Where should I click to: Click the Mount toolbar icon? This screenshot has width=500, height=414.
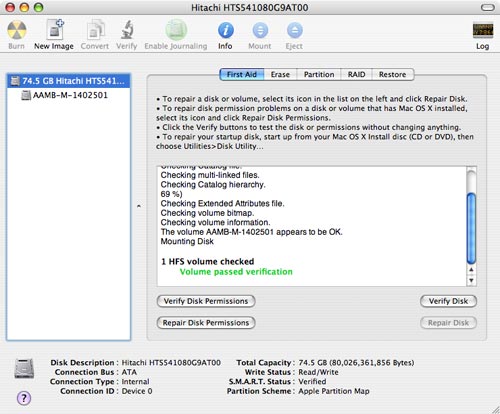(x=260, y=30)
